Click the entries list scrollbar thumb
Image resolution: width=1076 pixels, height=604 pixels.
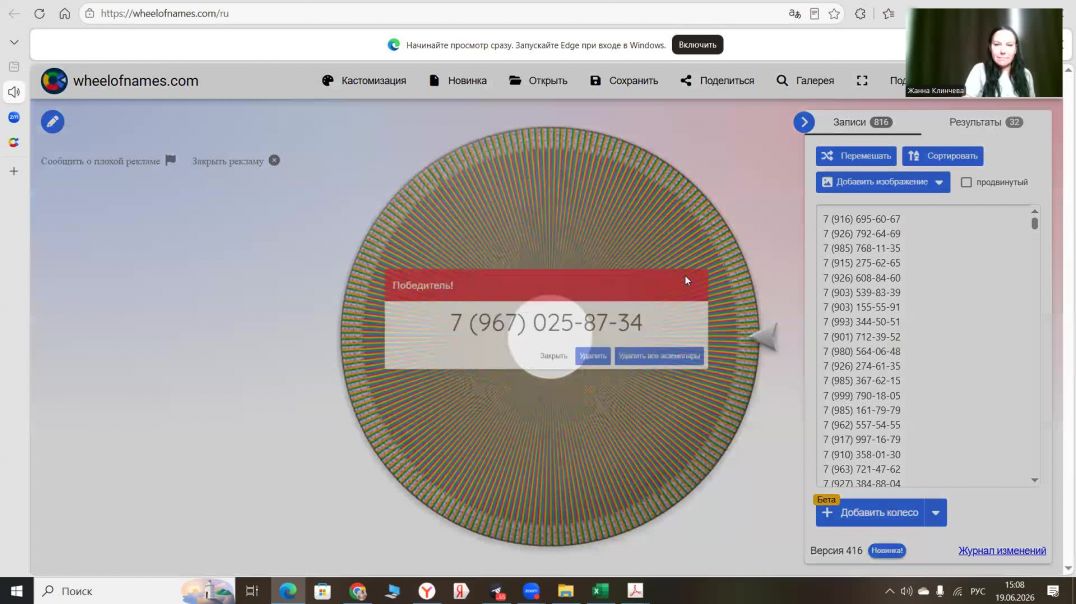point(1035,223)
